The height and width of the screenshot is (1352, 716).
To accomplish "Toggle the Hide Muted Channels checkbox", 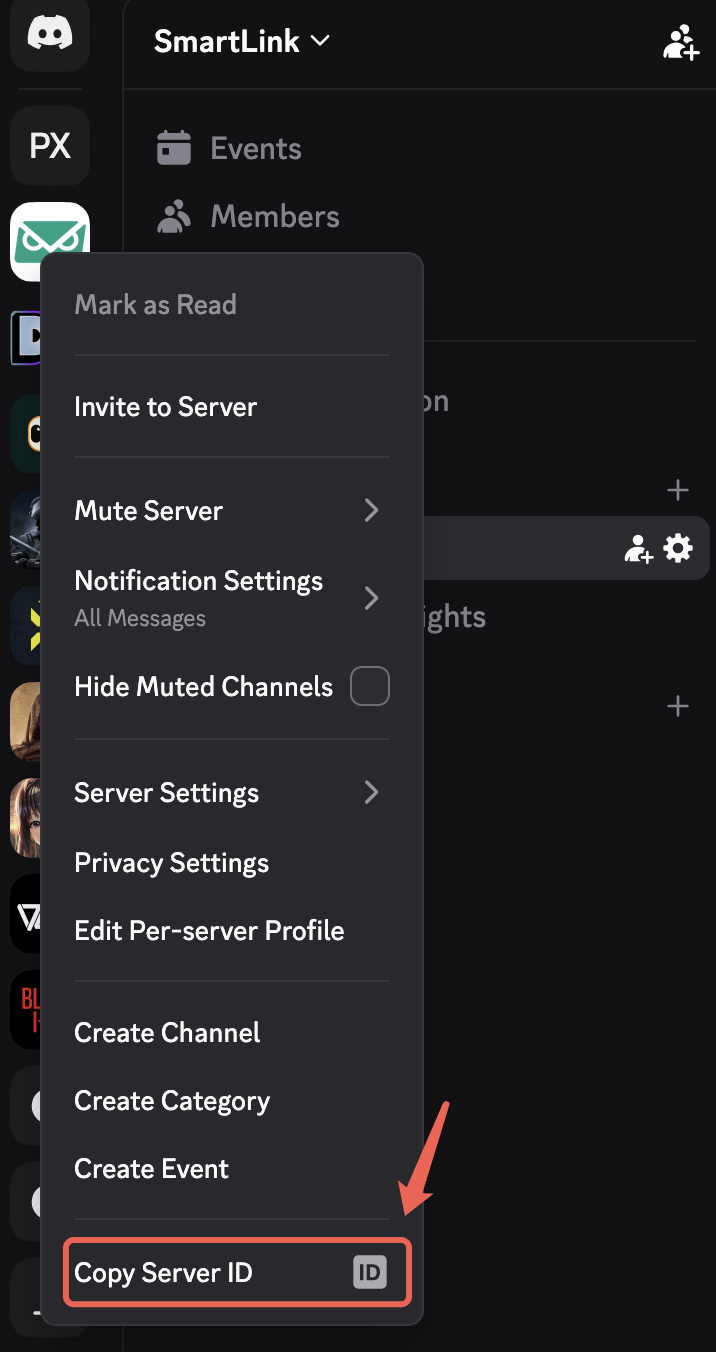I will [369, 687].
